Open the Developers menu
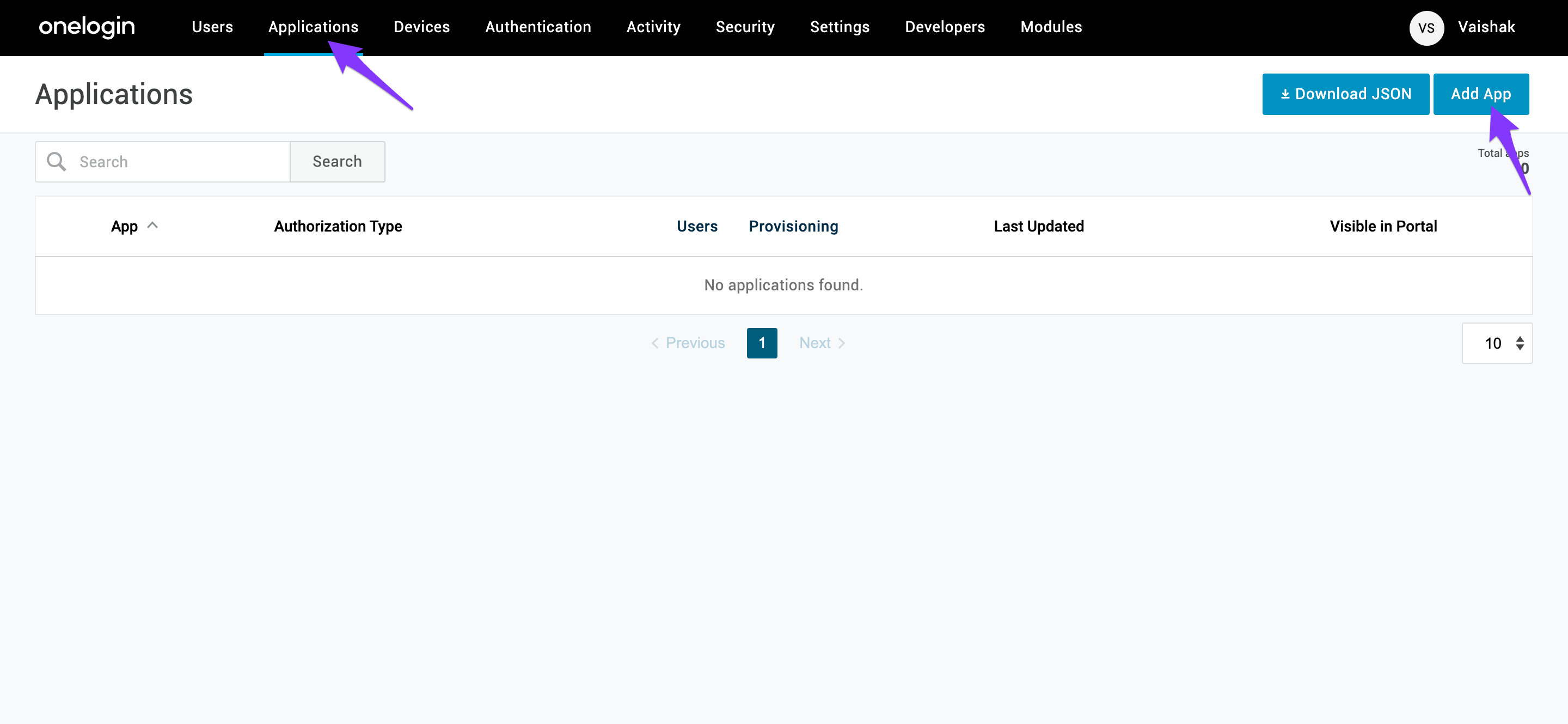 pyautogui.click(x=944, y=27)
